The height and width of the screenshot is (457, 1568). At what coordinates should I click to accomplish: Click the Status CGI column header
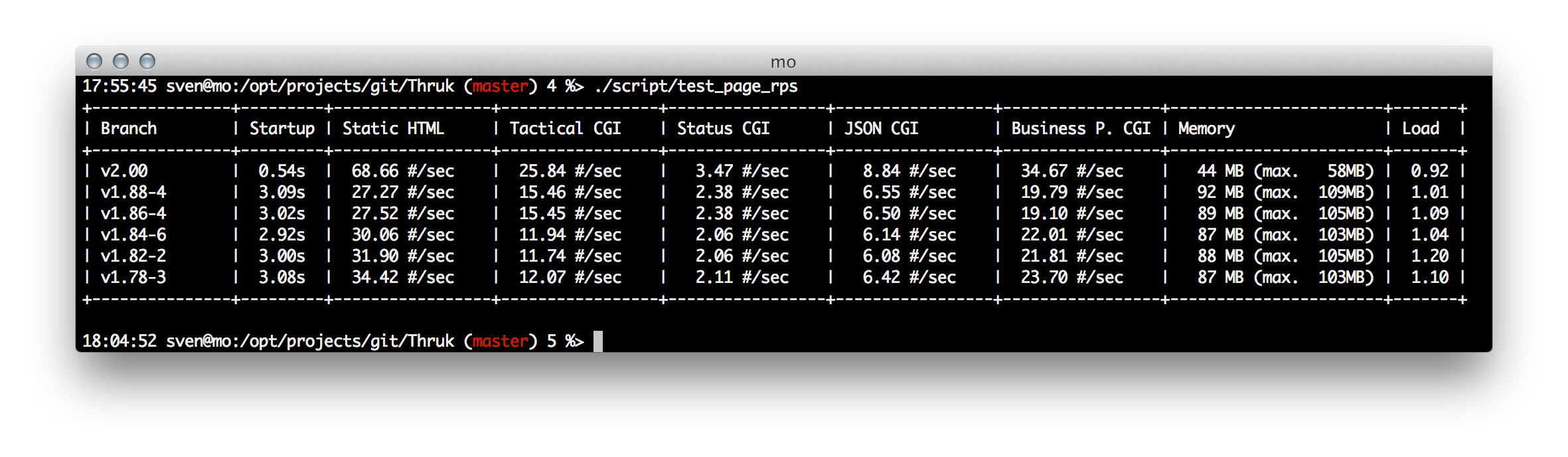(x=723, y=128)
